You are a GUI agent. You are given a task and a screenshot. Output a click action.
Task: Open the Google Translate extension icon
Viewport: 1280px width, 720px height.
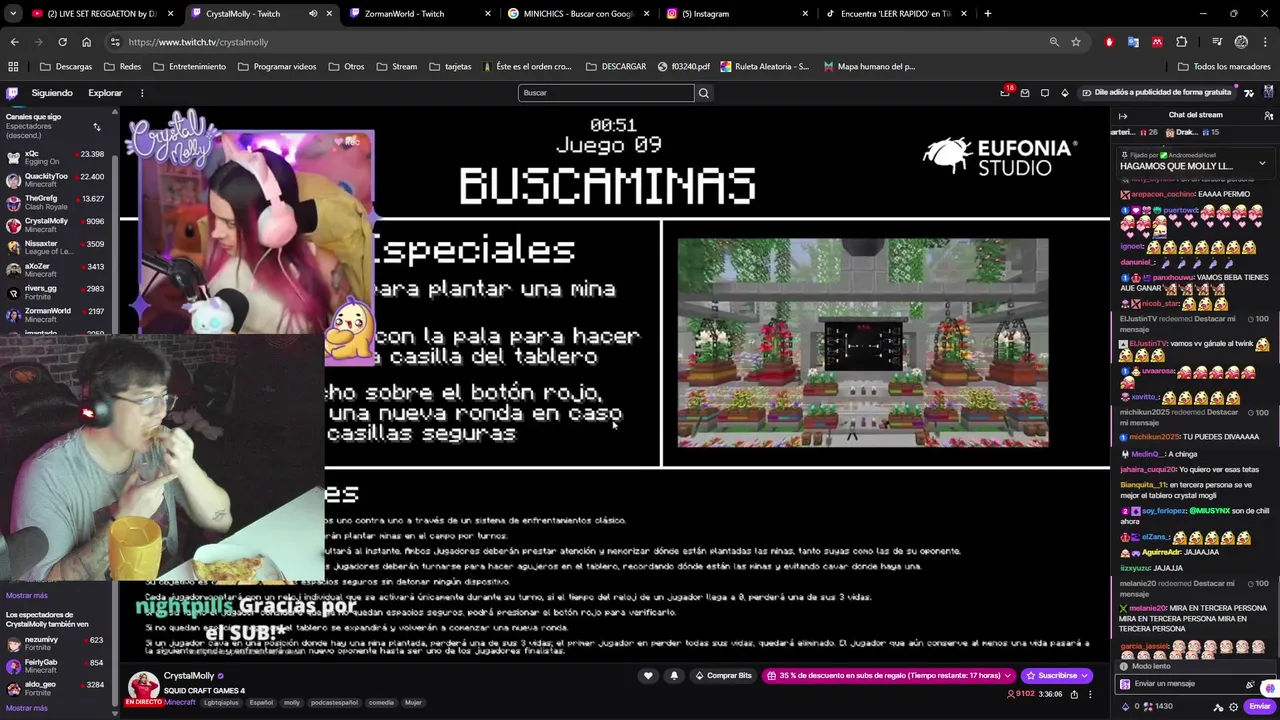[1133, 42]
